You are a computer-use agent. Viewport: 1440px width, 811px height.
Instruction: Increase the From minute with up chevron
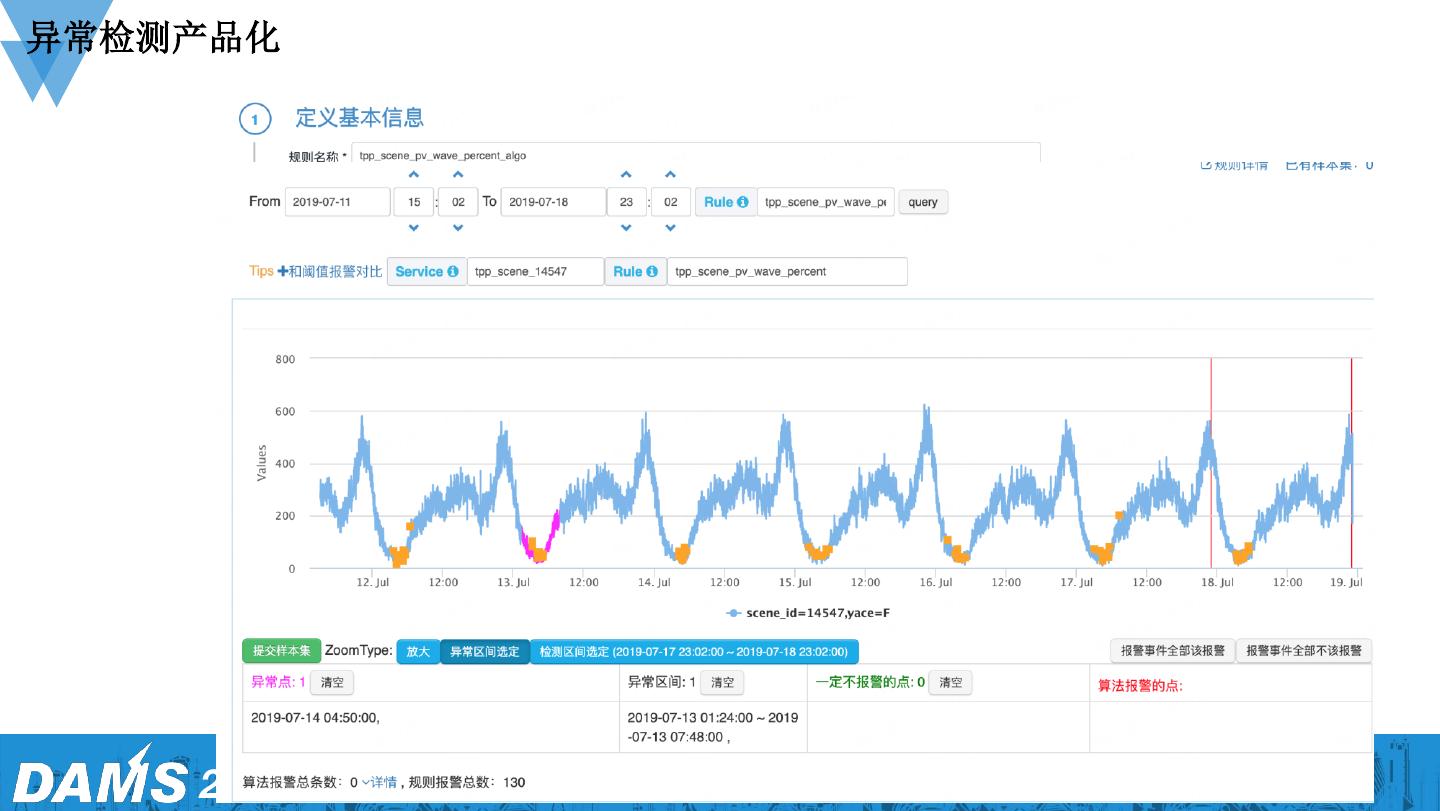point(458,176)
